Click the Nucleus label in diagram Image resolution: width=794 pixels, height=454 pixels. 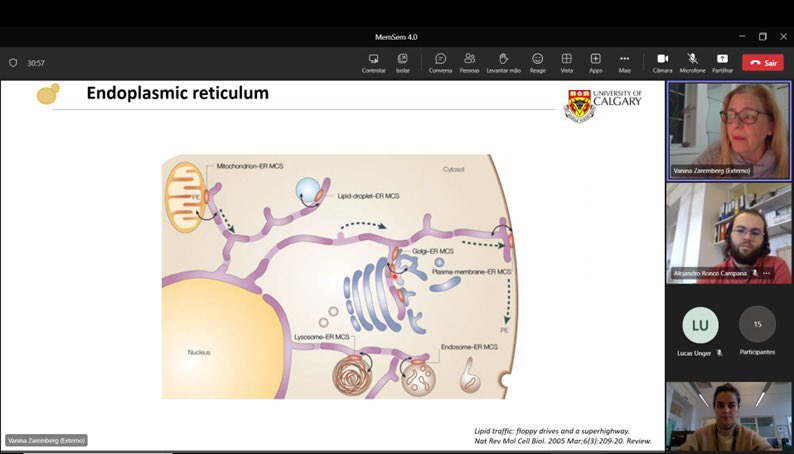coord(199,352)
